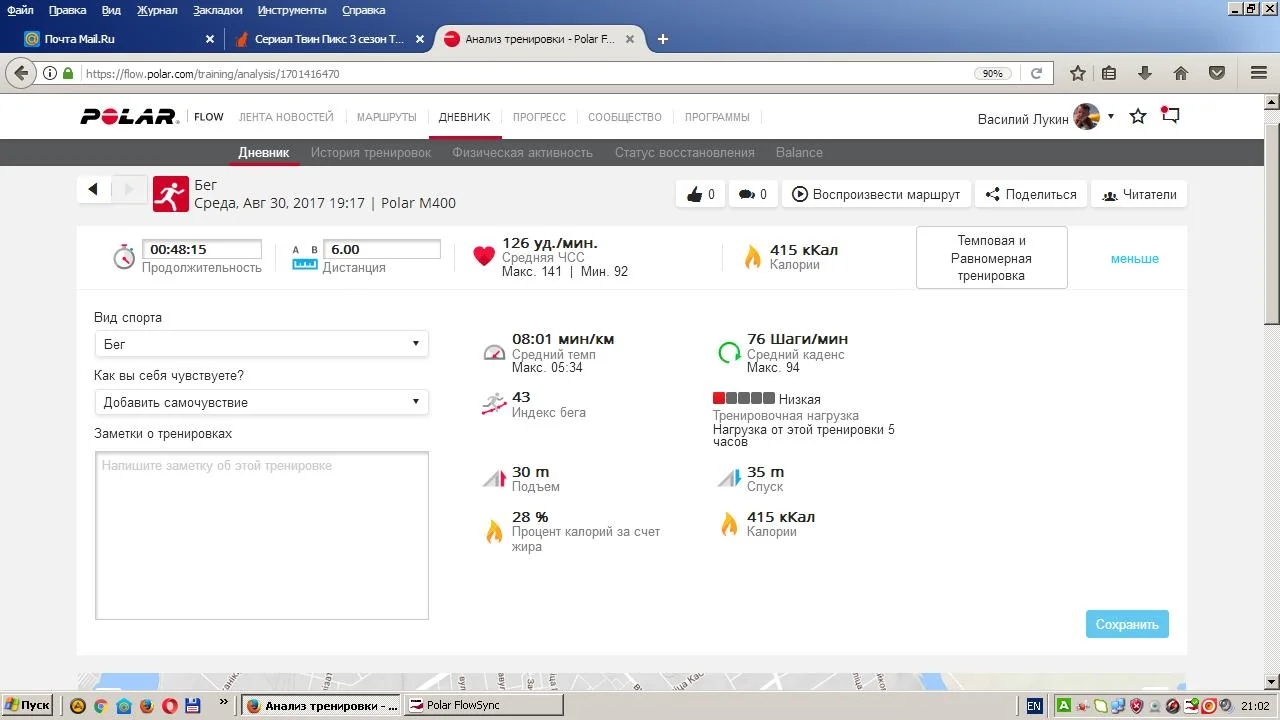Open a new browser tab with plus
This screenshot has height=720, width=1280.
tap(662, 39)
